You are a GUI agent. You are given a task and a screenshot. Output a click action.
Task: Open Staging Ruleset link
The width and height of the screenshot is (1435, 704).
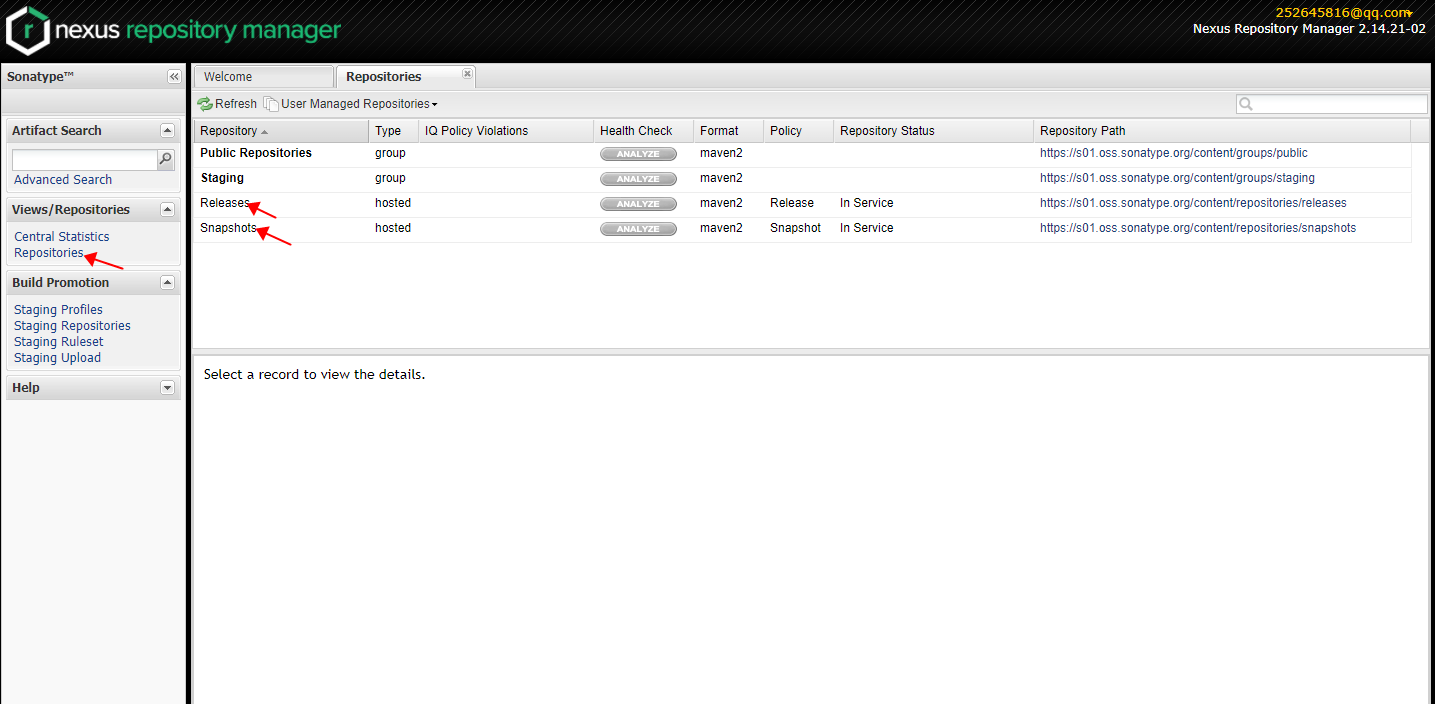coord(59,342)
